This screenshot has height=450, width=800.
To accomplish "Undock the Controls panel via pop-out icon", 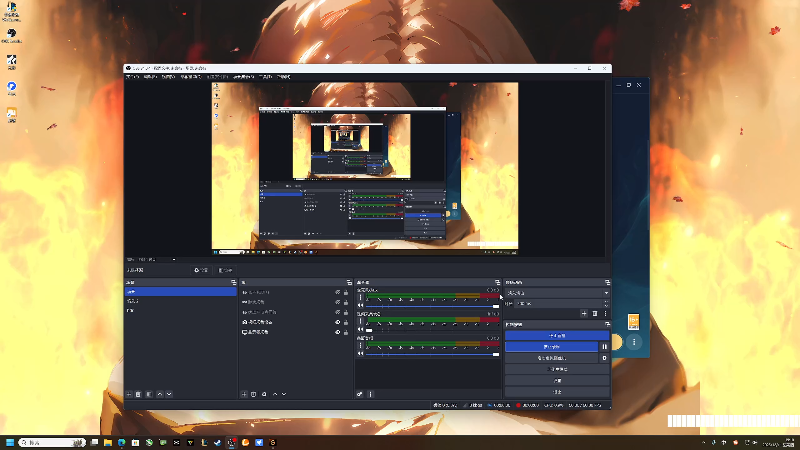I will coord(607,324).
